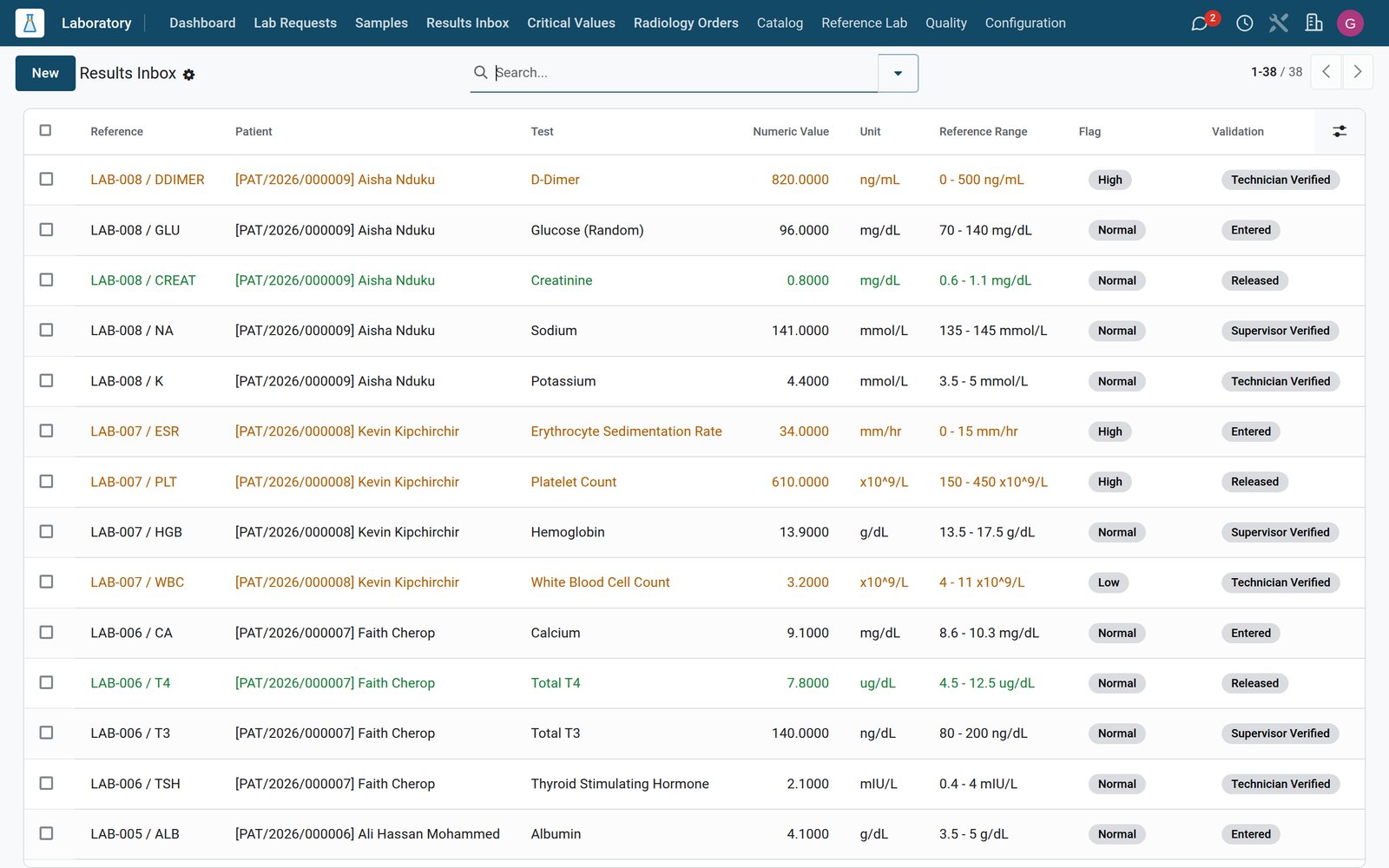Image resolution: width=1389 pixels, height=868 pixels.
Task: Sort by the Flag column header
Action: coord(1089,131)
